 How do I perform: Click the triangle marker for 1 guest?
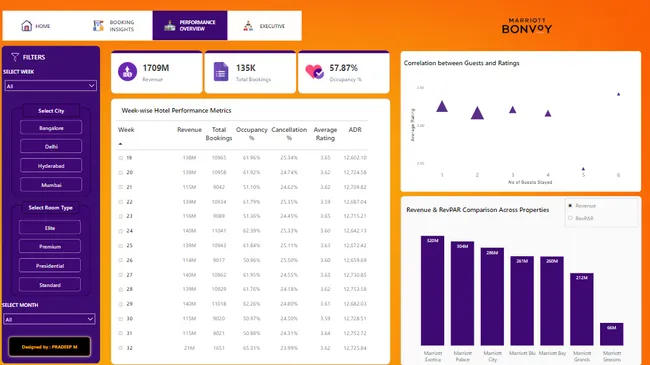(x=442, y=107)
